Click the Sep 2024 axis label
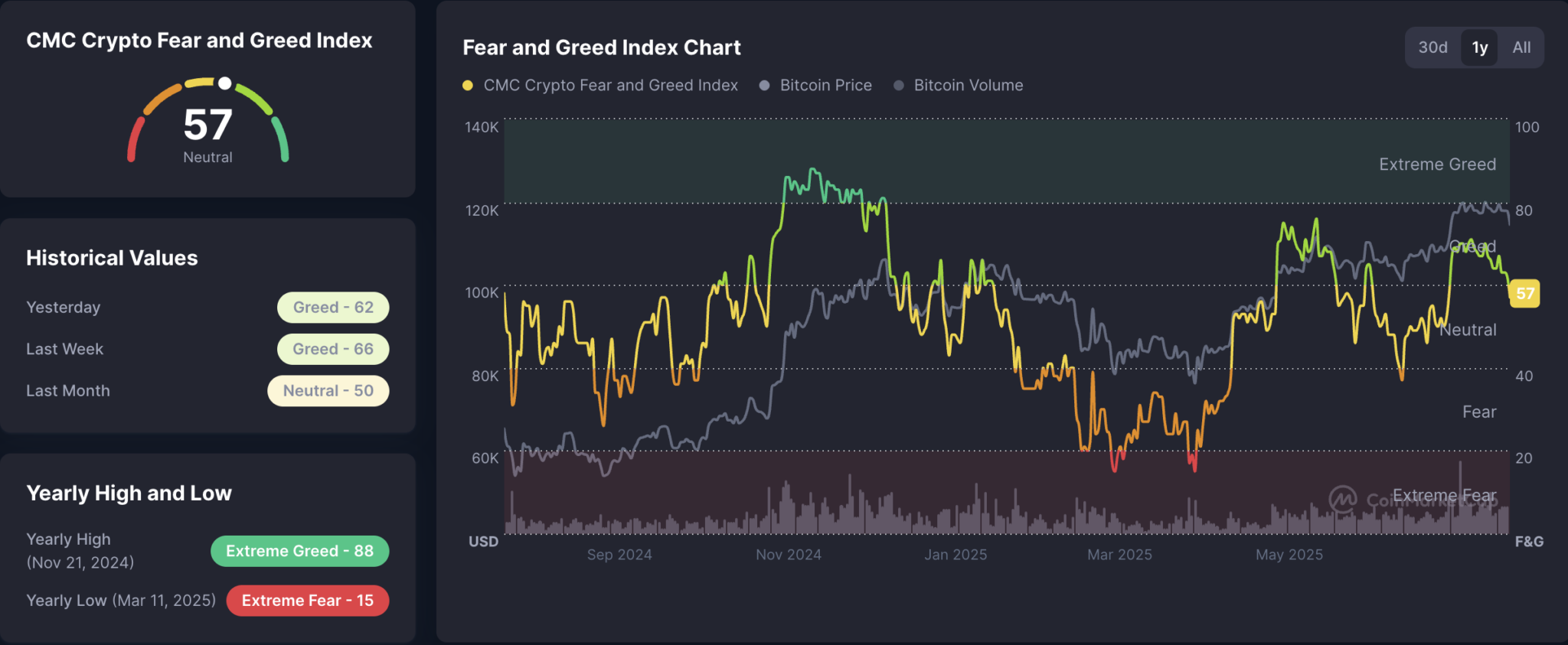 619,555
